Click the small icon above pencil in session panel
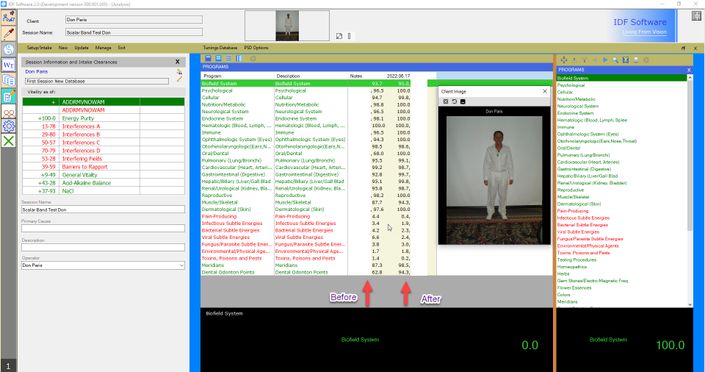705x372 pixels. point(179,72)
